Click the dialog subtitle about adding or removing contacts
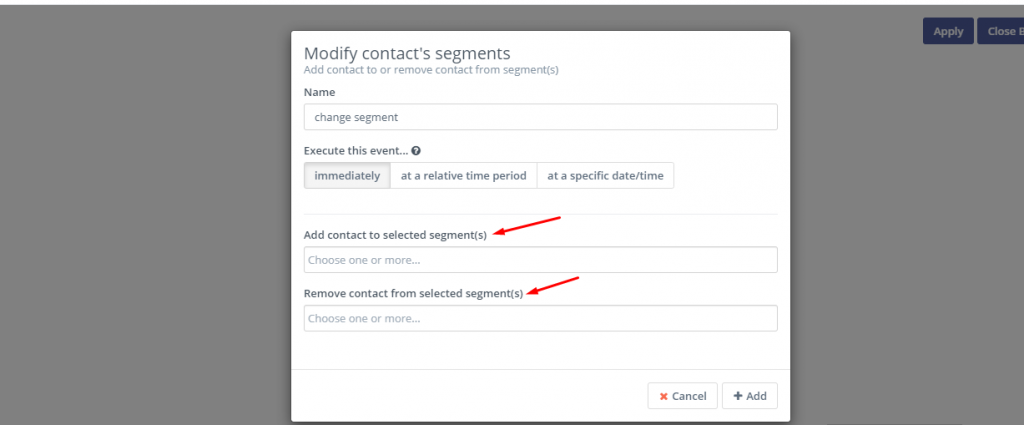This screenshot has height=425, width=1024. (430, 70)
